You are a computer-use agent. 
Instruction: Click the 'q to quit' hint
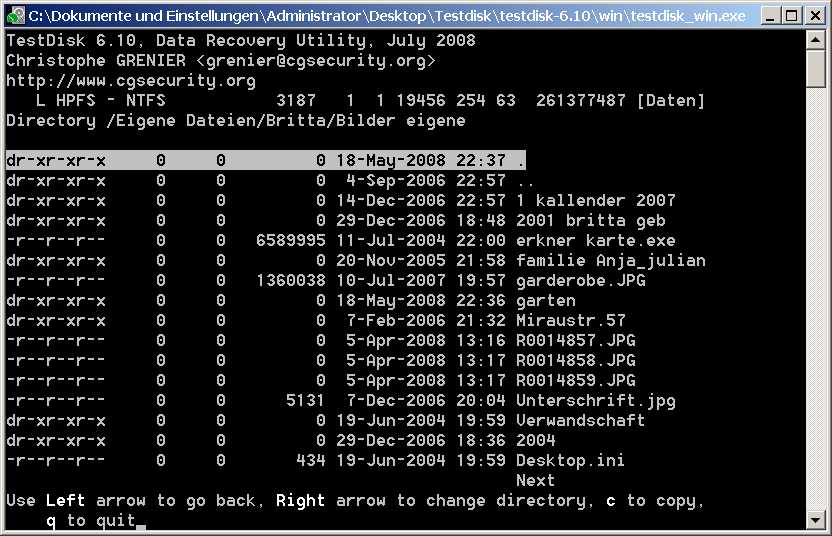91,521
